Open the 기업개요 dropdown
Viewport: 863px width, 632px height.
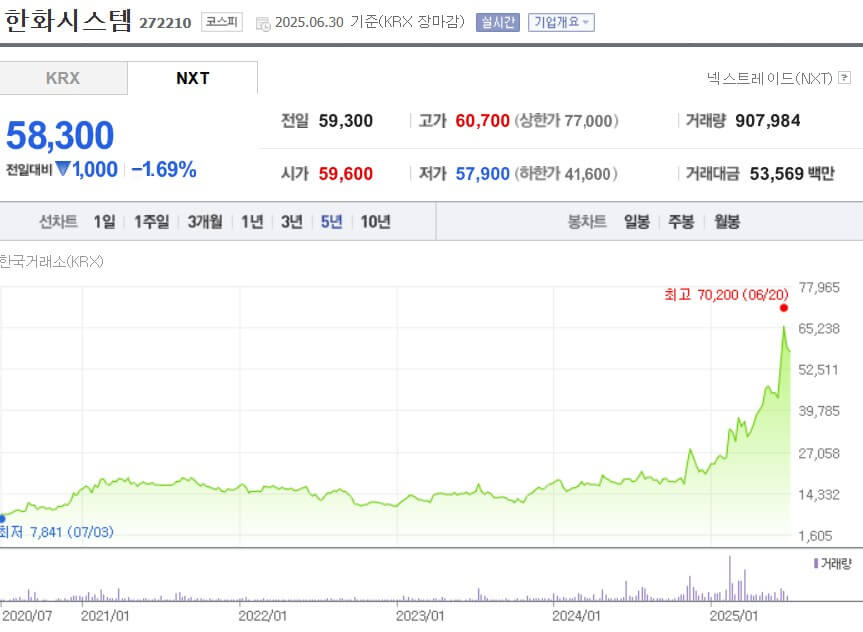[x=561, y=22]
